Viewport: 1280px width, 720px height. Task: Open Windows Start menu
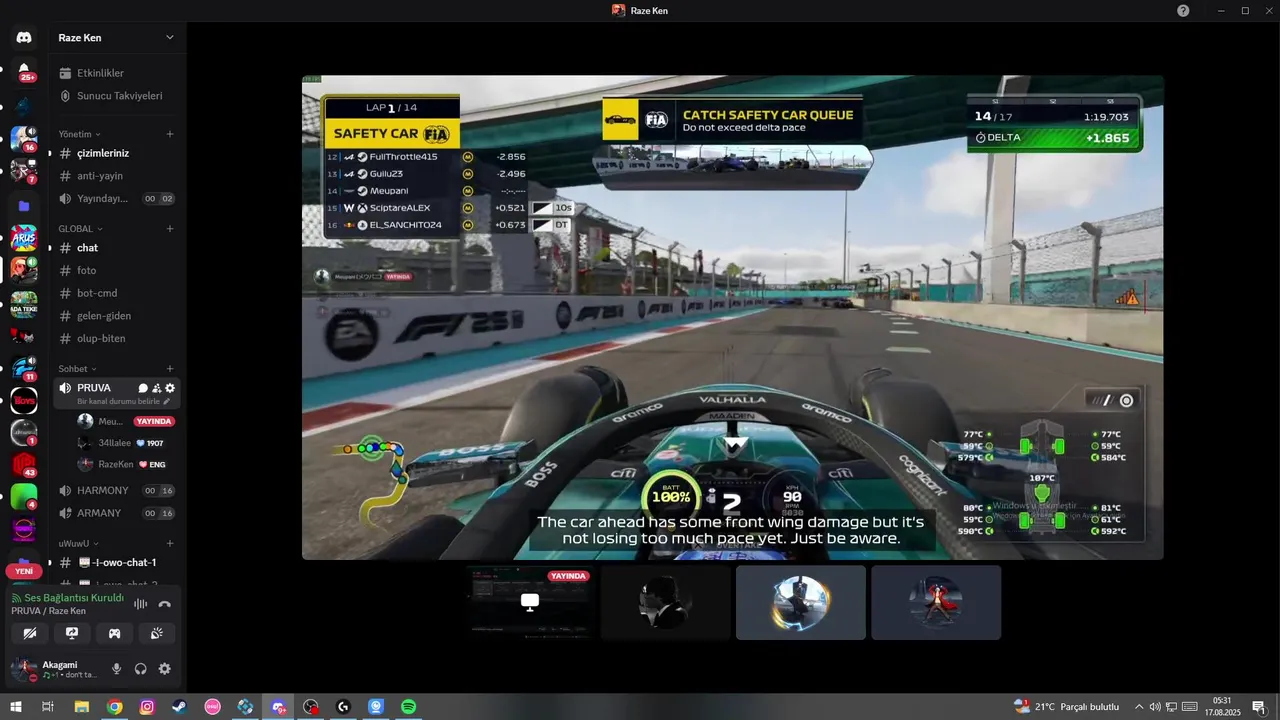click(x=16, y=707)
